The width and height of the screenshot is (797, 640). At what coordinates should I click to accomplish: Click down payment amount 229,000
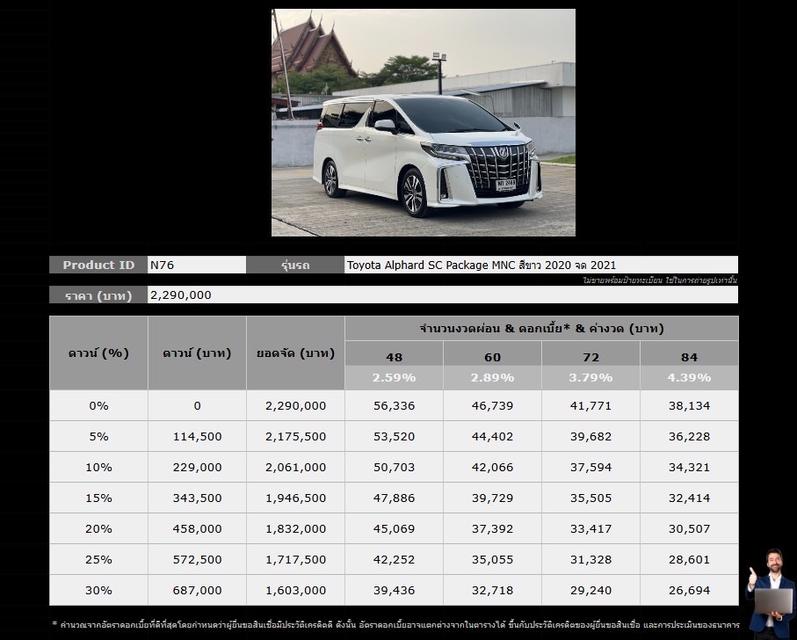[197, 467]
